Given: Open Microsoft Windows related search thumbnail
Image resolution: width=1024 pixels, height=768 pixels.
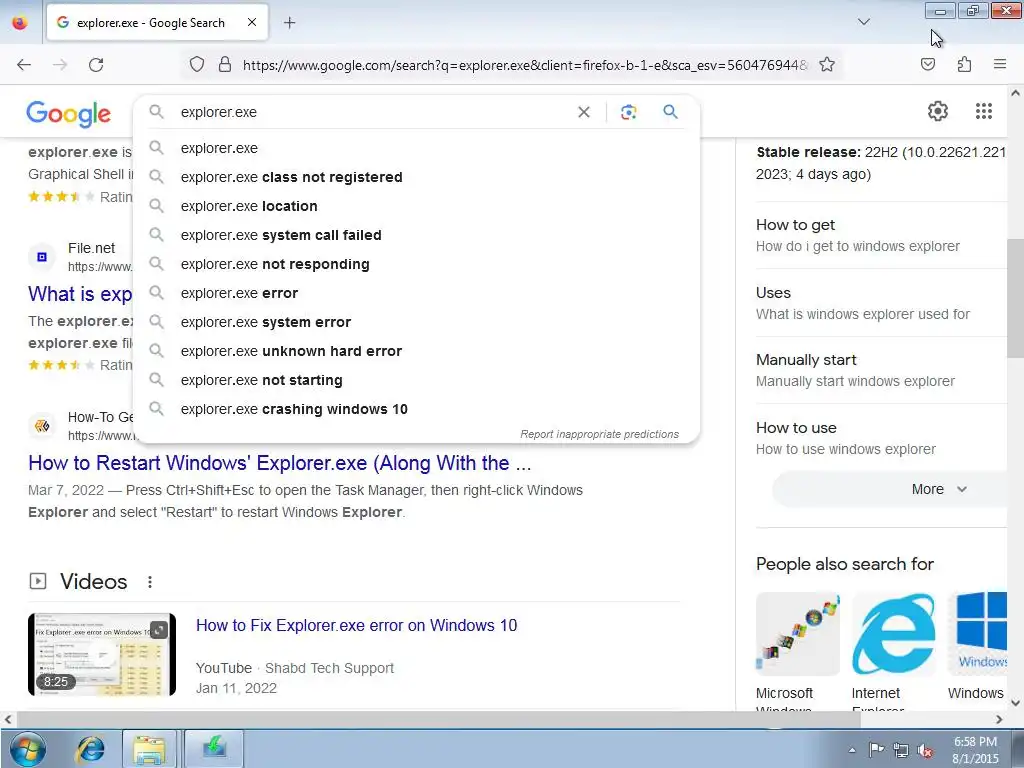Looking at the screenshot, I should pyautogui.click(x=797, y=634).
